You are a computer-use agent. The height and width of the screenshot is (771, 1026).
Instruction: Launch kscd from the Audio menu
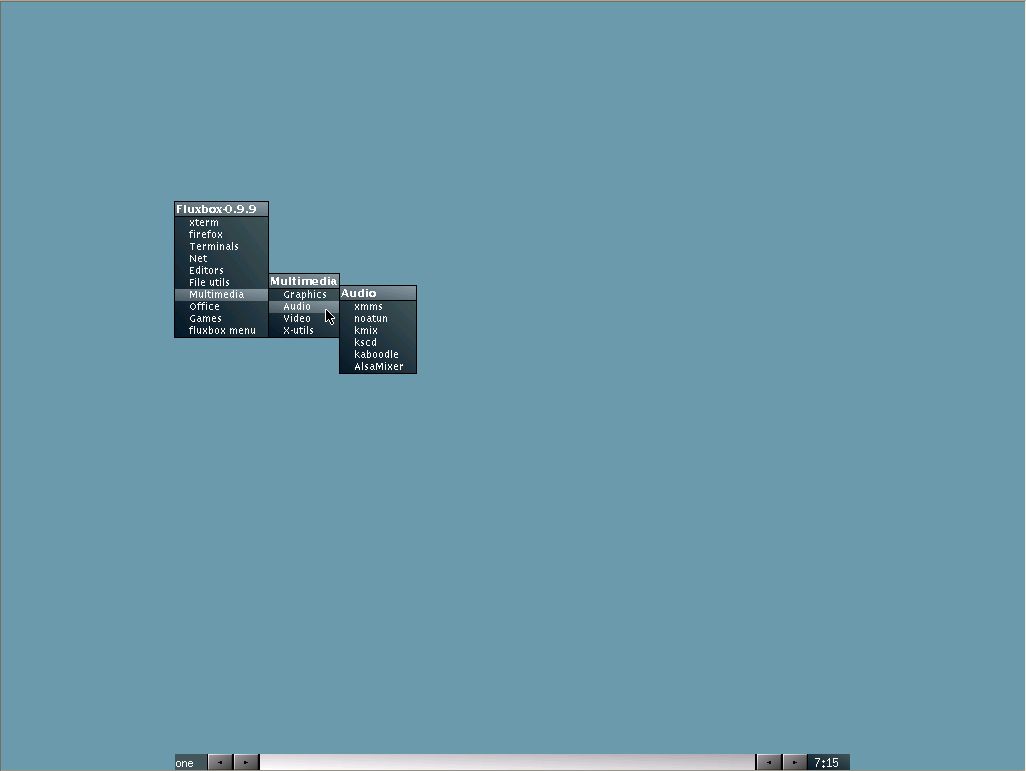click(378, 342)
